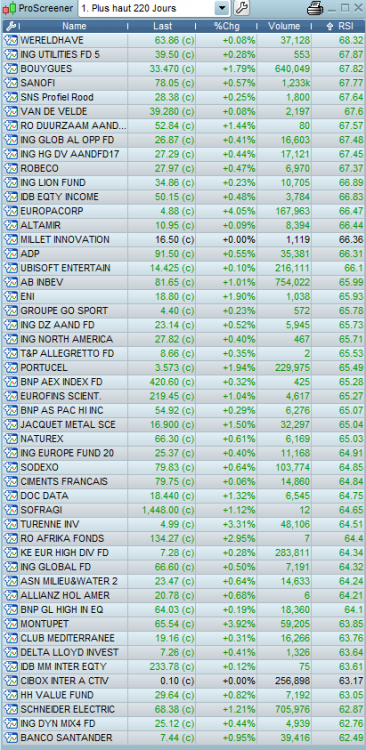Sort the list by the %Chg column header
366x750 pixels.
click(x=226, y=26)
